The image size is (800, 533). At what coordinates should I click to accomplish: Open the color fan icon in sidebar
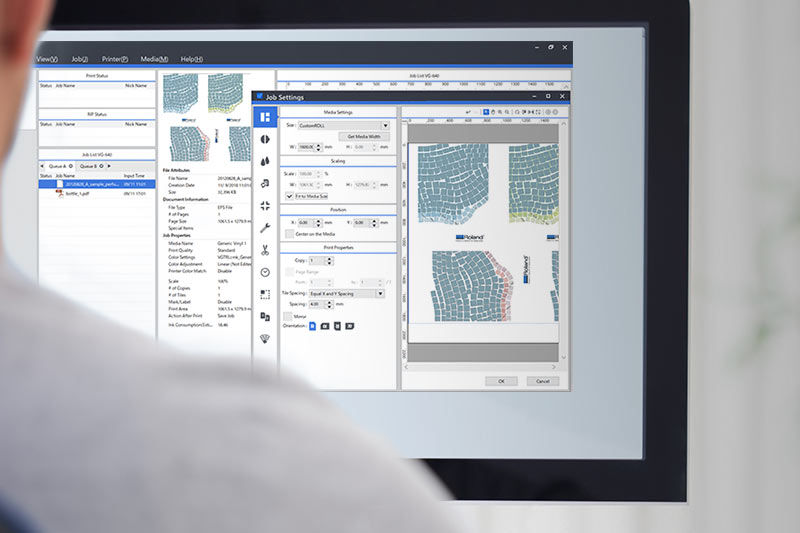click(x=265, y=339)
